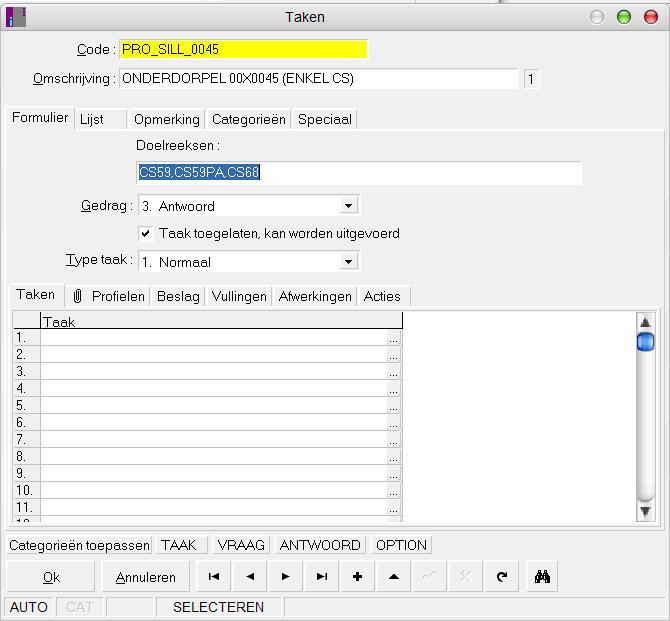Click the Doelreeksen input field
670x621 pixels.
[359, 173]
